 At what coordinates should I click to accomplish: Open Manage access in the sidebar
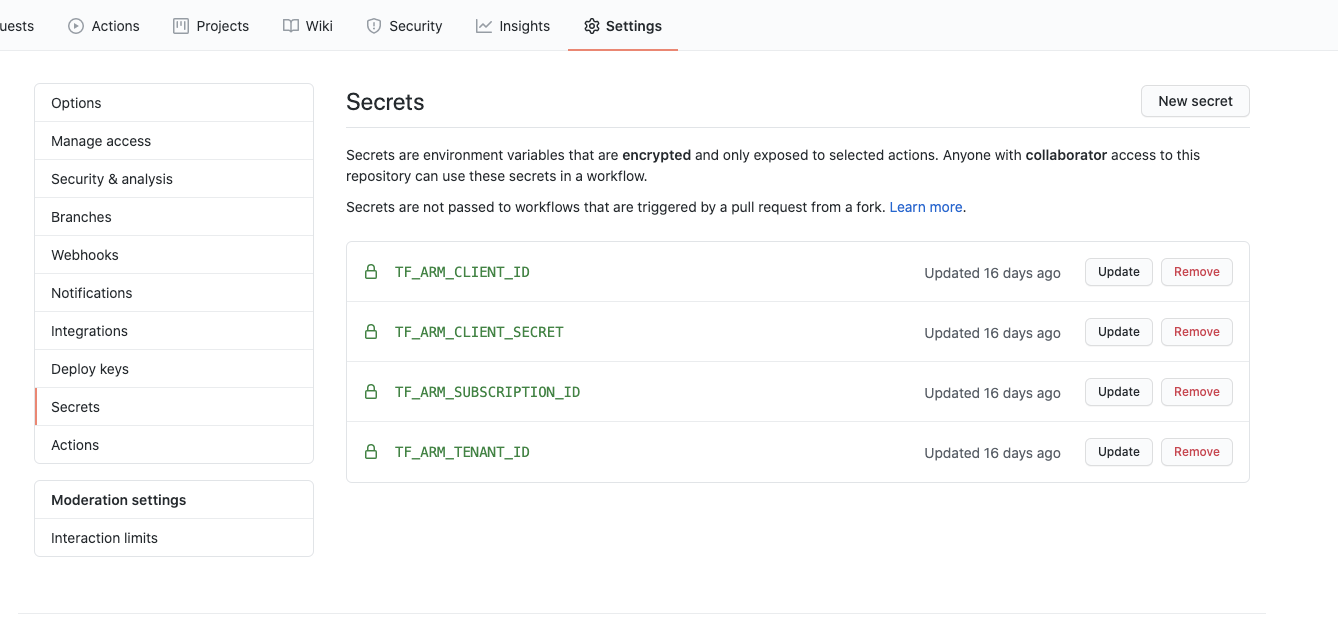pyautogui.click(x=101, y=141)
